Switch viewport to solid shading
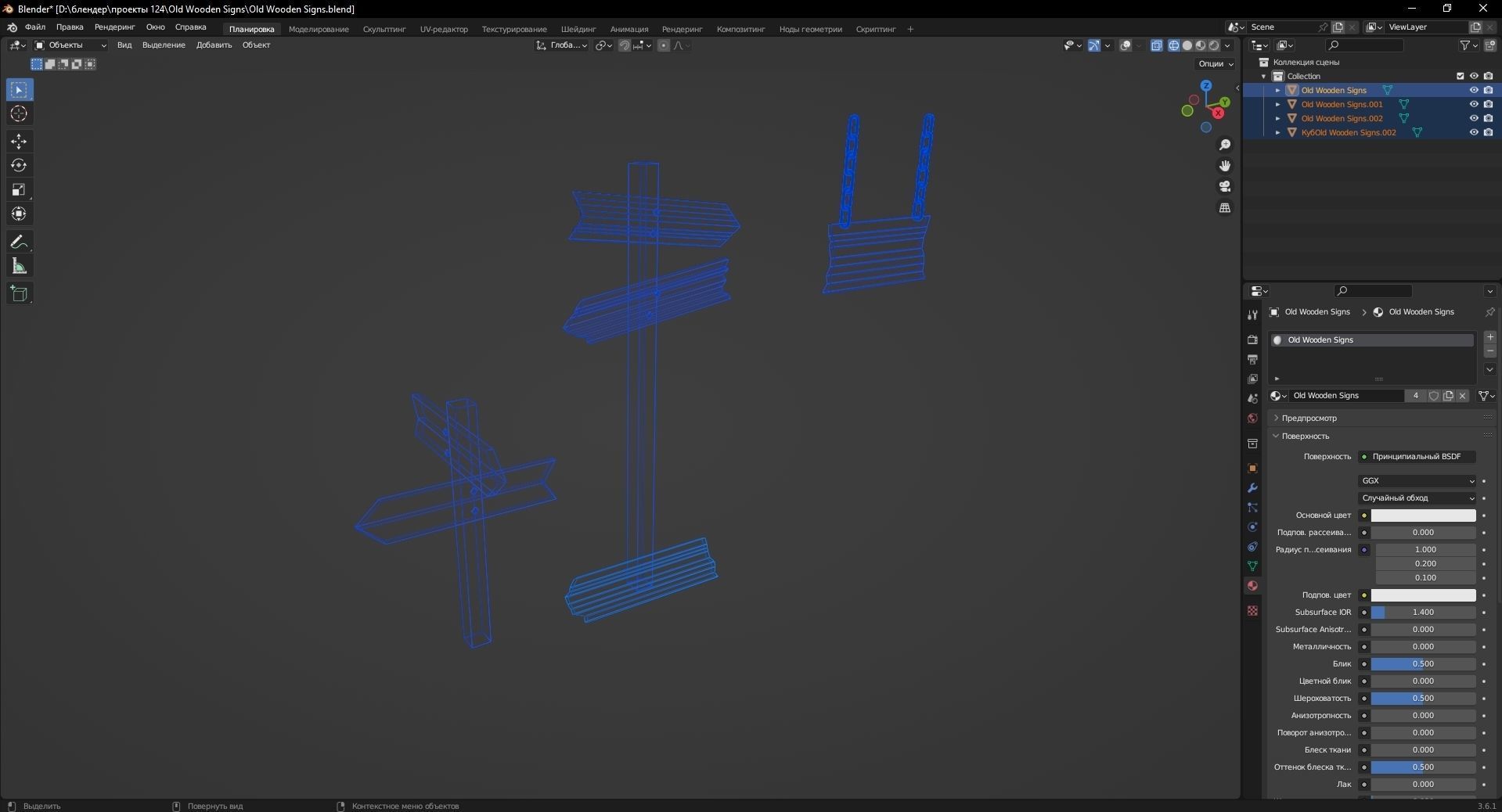This screenshot has height=812, width=1502. (x=1187, y=45)
